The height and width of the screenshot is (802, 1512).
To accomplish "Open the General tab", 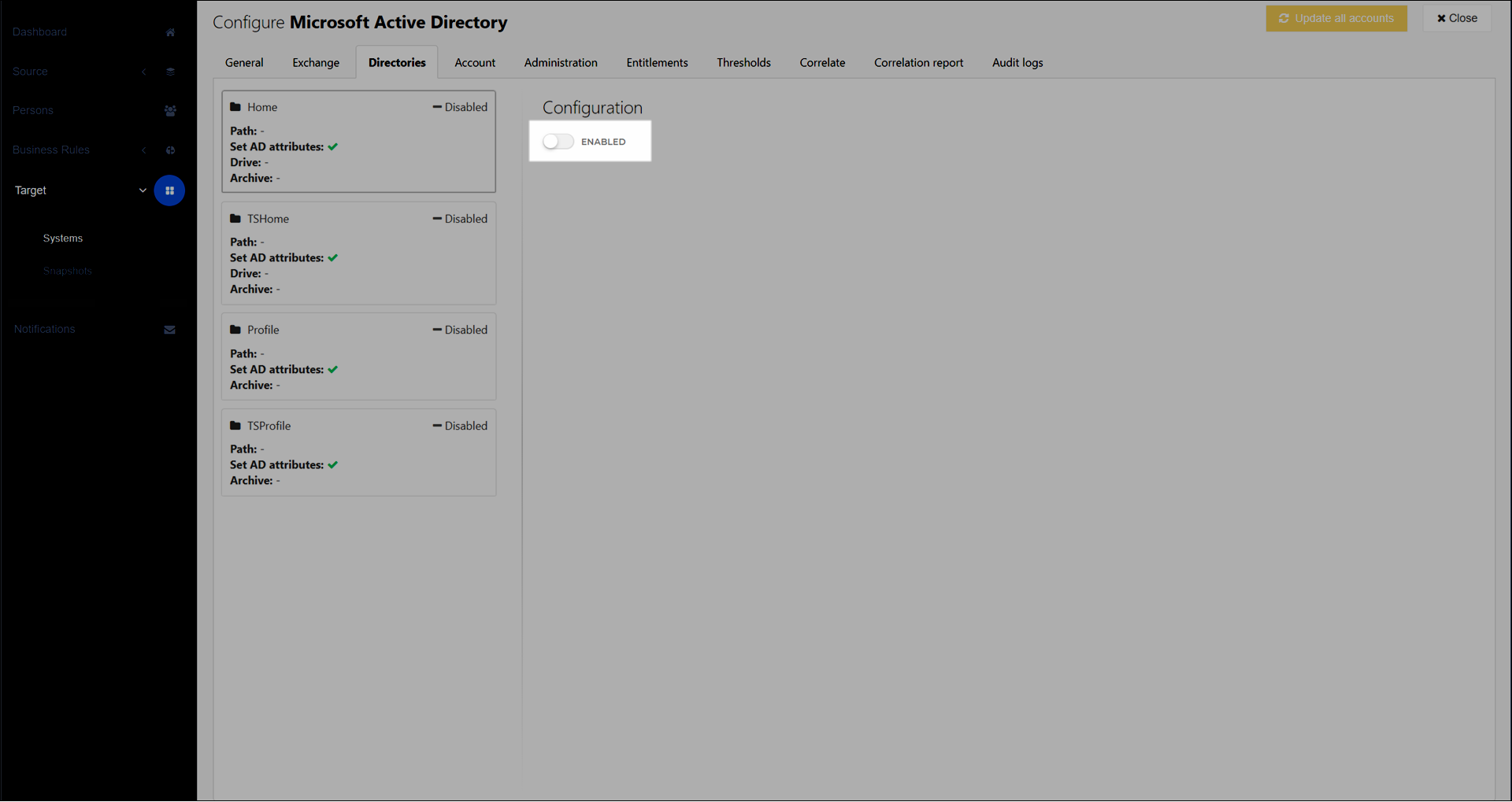I will point(244,63).
